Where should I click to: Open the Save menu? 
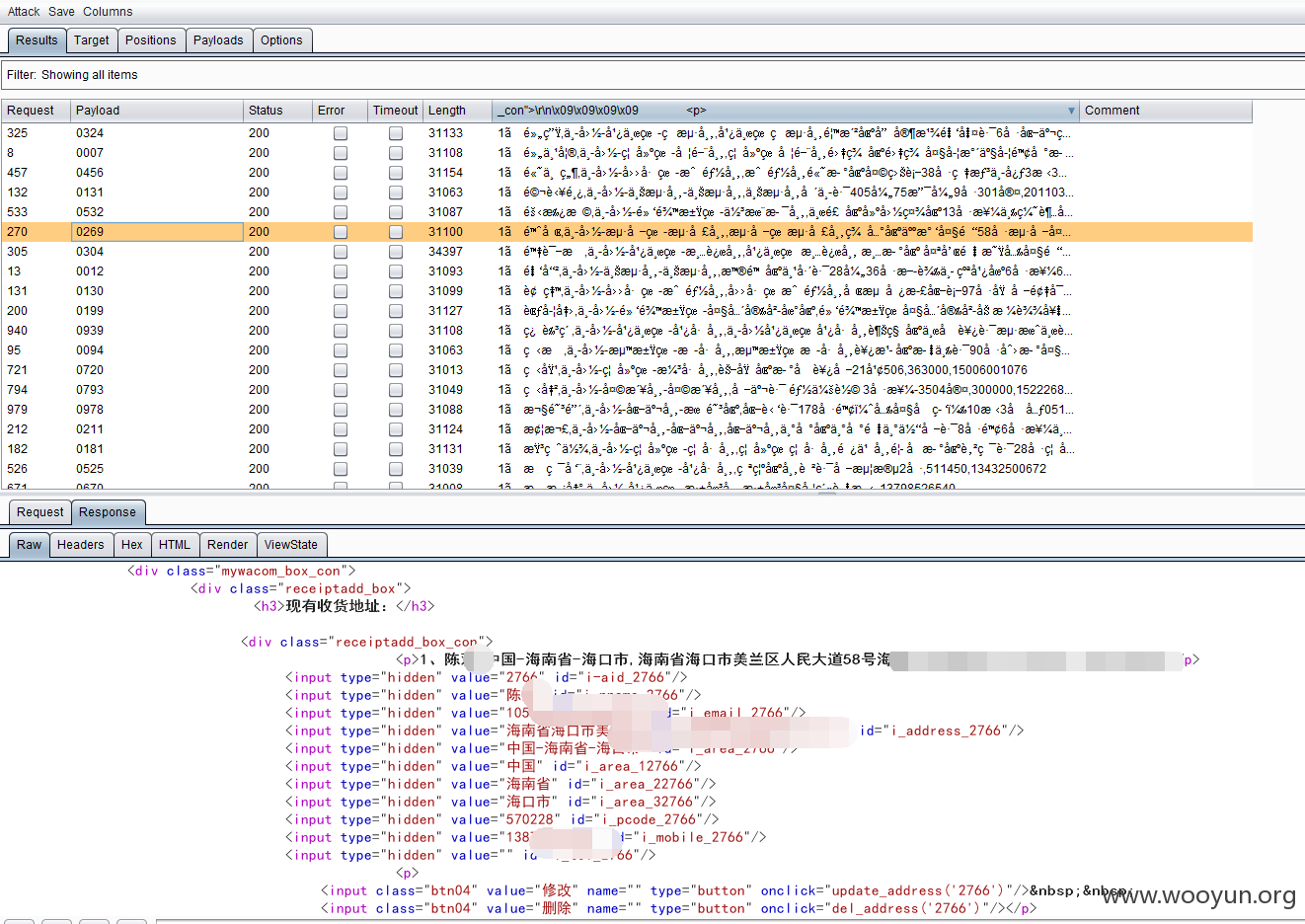point(61,12)
